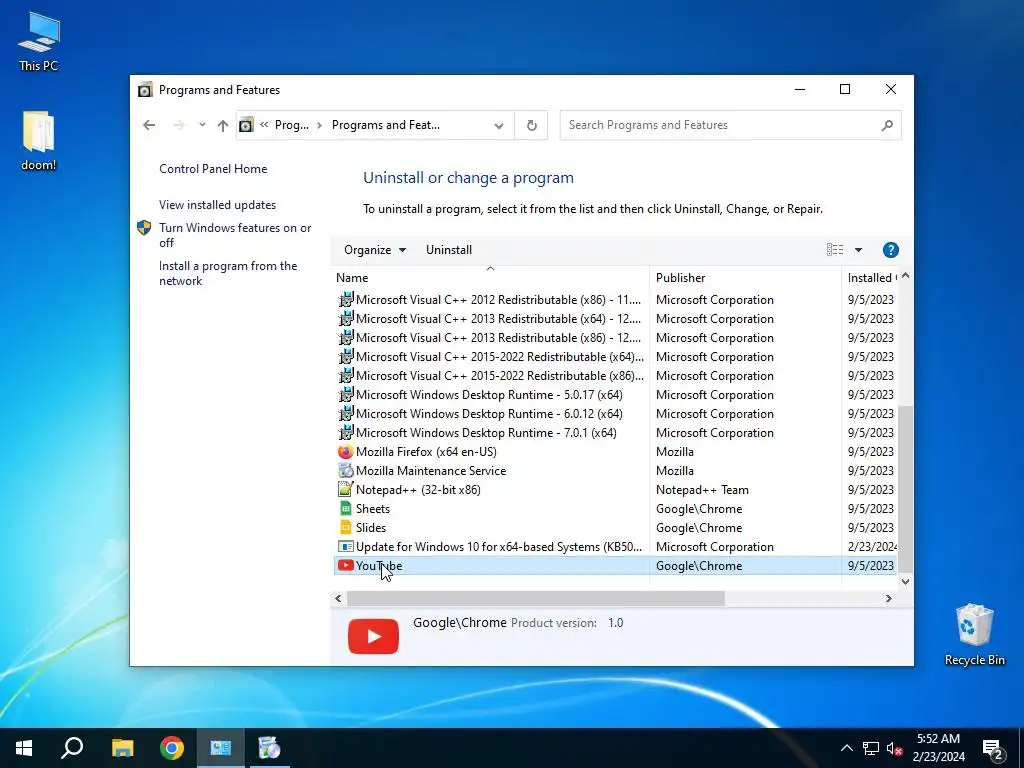
Task: Click the horizontal scrollbar left arrow
Action: (338, 598)
